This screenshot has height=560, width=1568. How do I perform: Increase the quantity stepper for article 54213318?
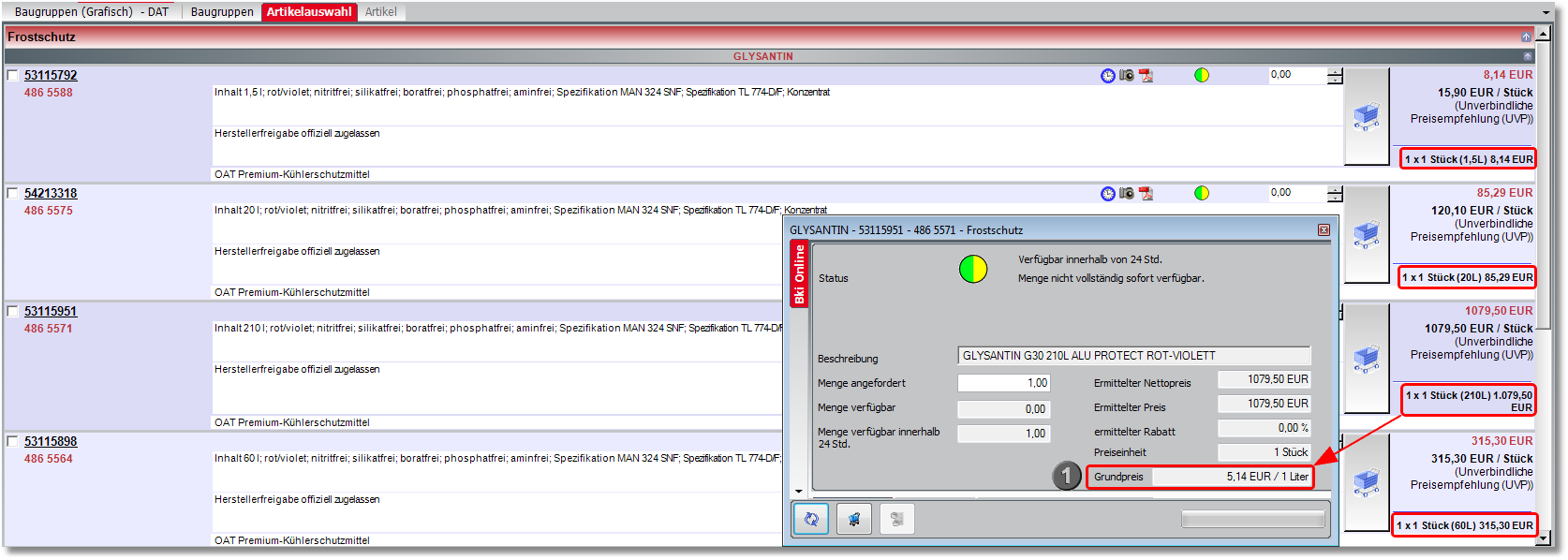1335,189
